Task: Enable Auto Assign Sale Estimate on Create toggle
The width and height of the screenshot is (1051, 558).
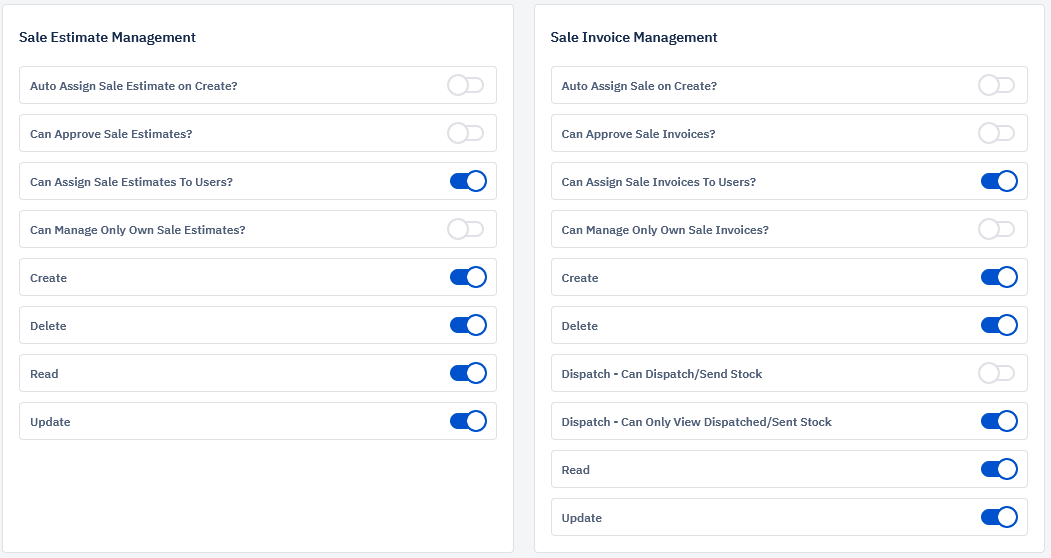Action: [x=466, y=85]
